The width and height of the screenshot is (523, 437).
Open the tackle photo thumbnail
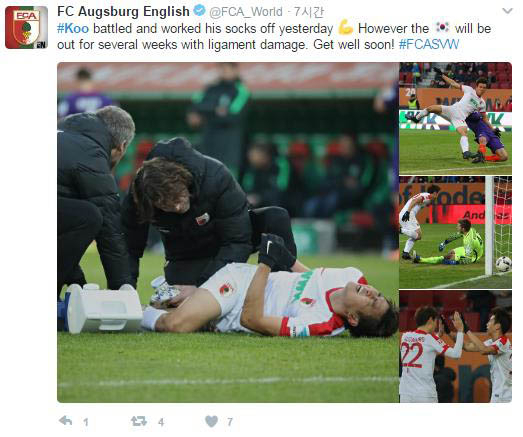[456, 118]
